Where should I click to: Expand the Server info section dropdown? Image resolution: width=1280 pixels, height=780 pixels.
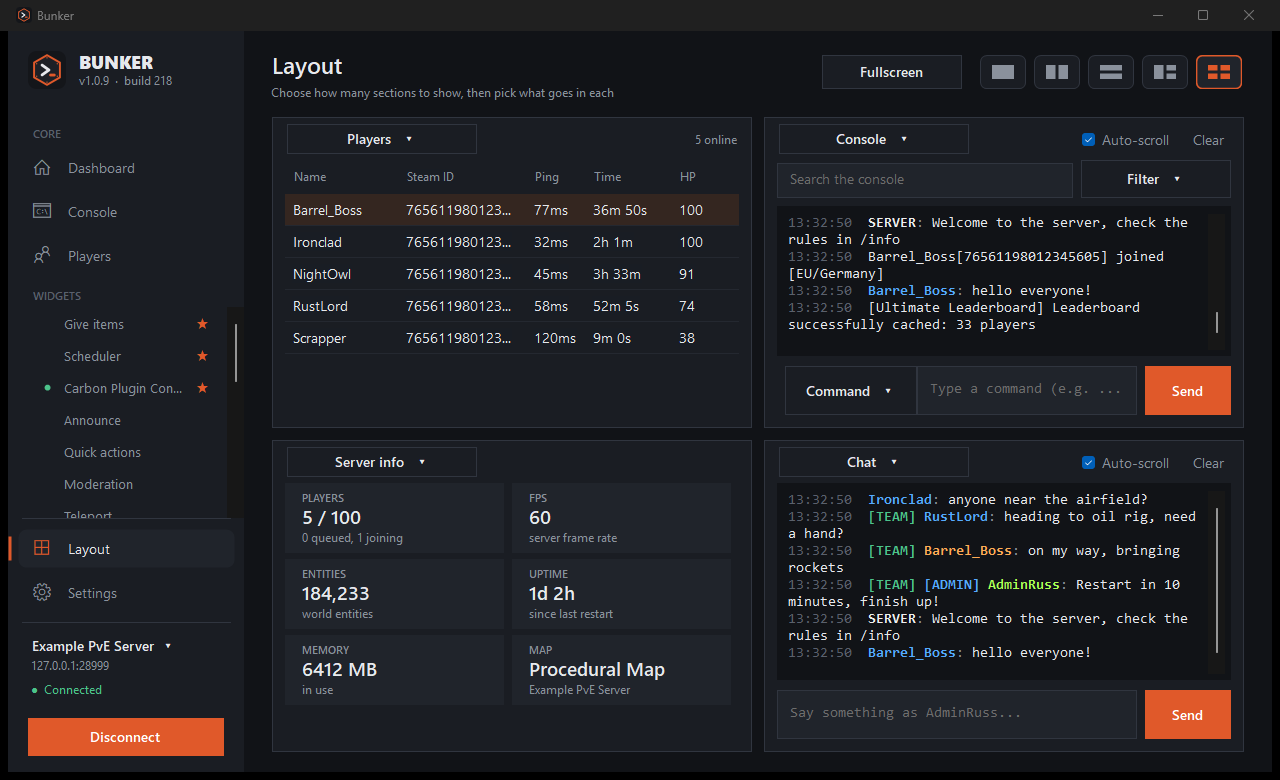point(382,462)
